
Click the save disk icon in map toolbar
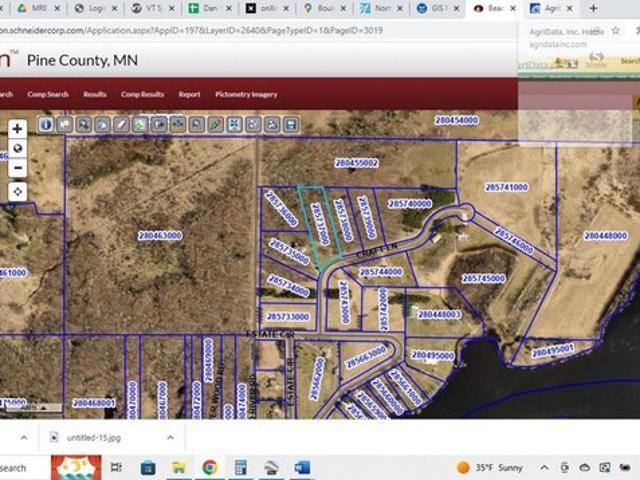[291, 125]
